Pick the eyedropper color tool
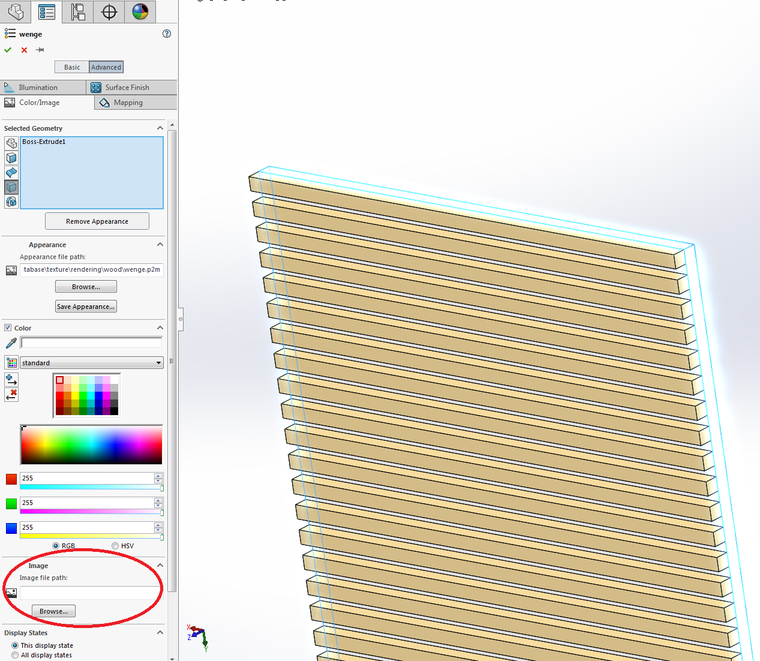Image resolution: width=760 pixels, height=661 pixels. [x=11, y=343]
